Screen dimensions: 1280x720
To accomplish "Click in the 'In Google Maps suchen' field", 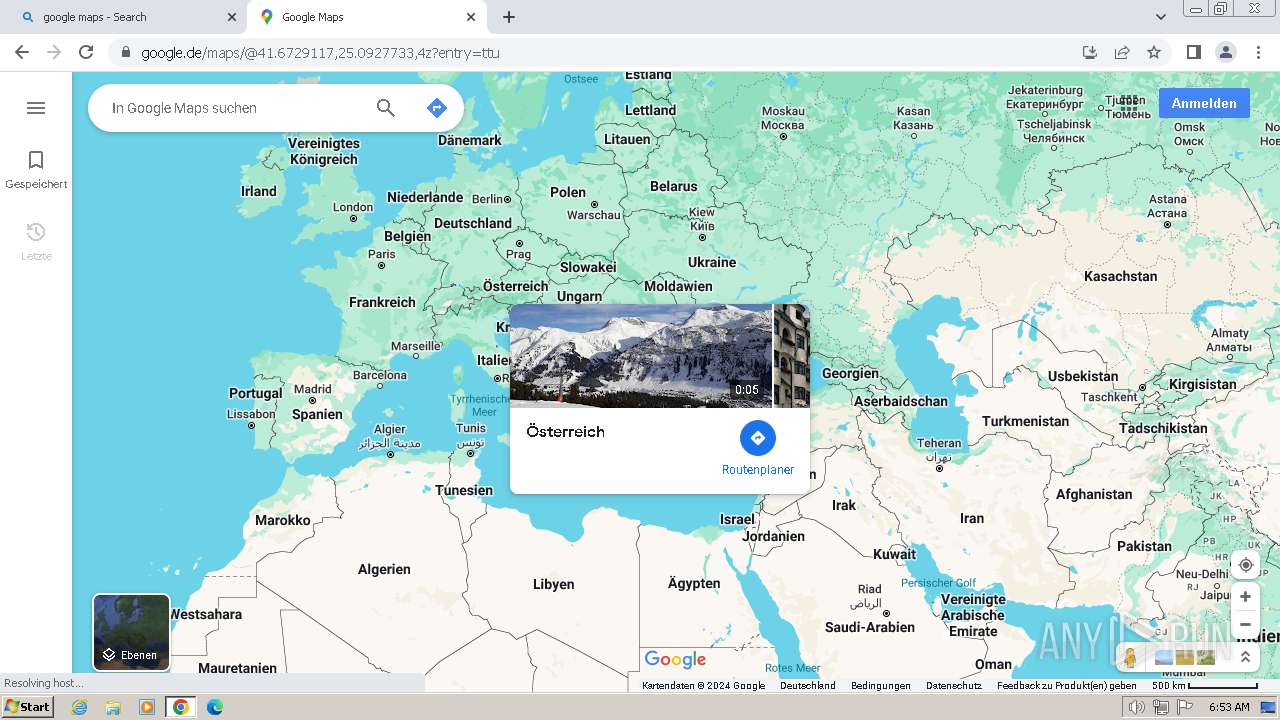I will (235, 108).
